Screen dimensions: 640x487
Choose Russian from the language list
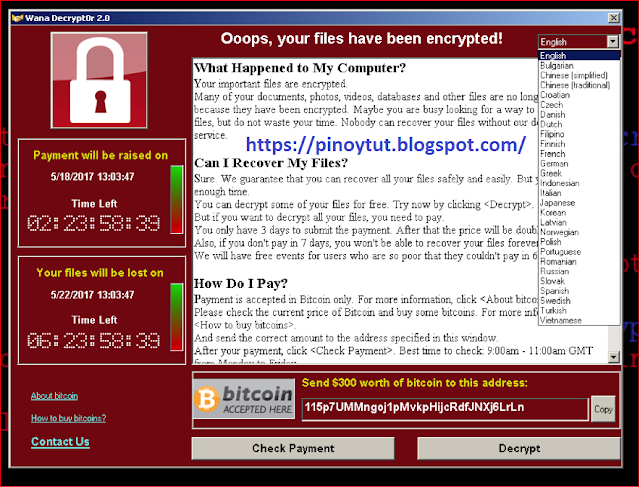[x=554, y=271]
